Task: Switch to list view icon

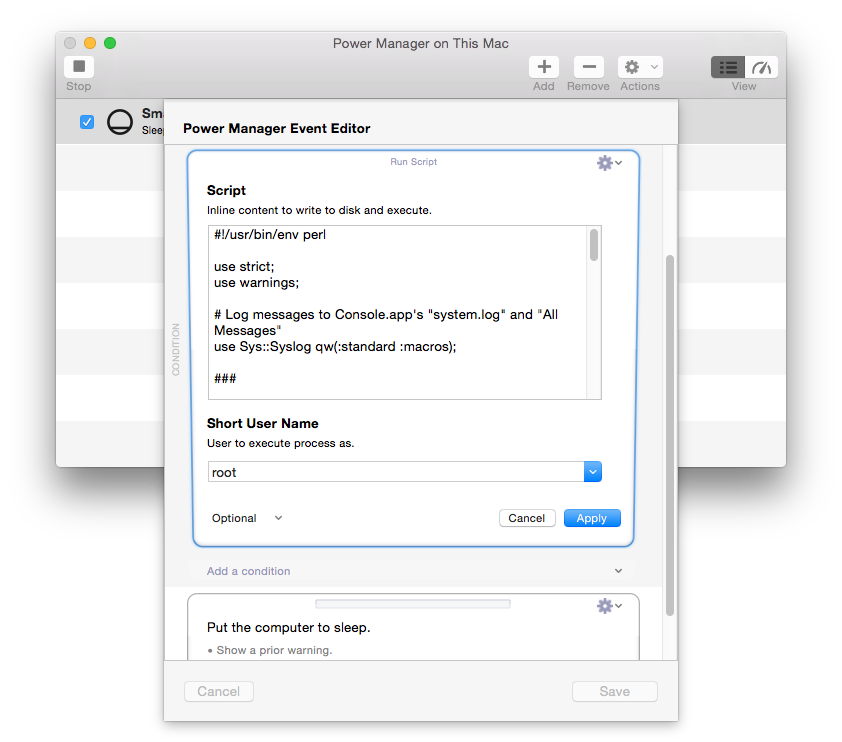Action: (x=728, y=67)
